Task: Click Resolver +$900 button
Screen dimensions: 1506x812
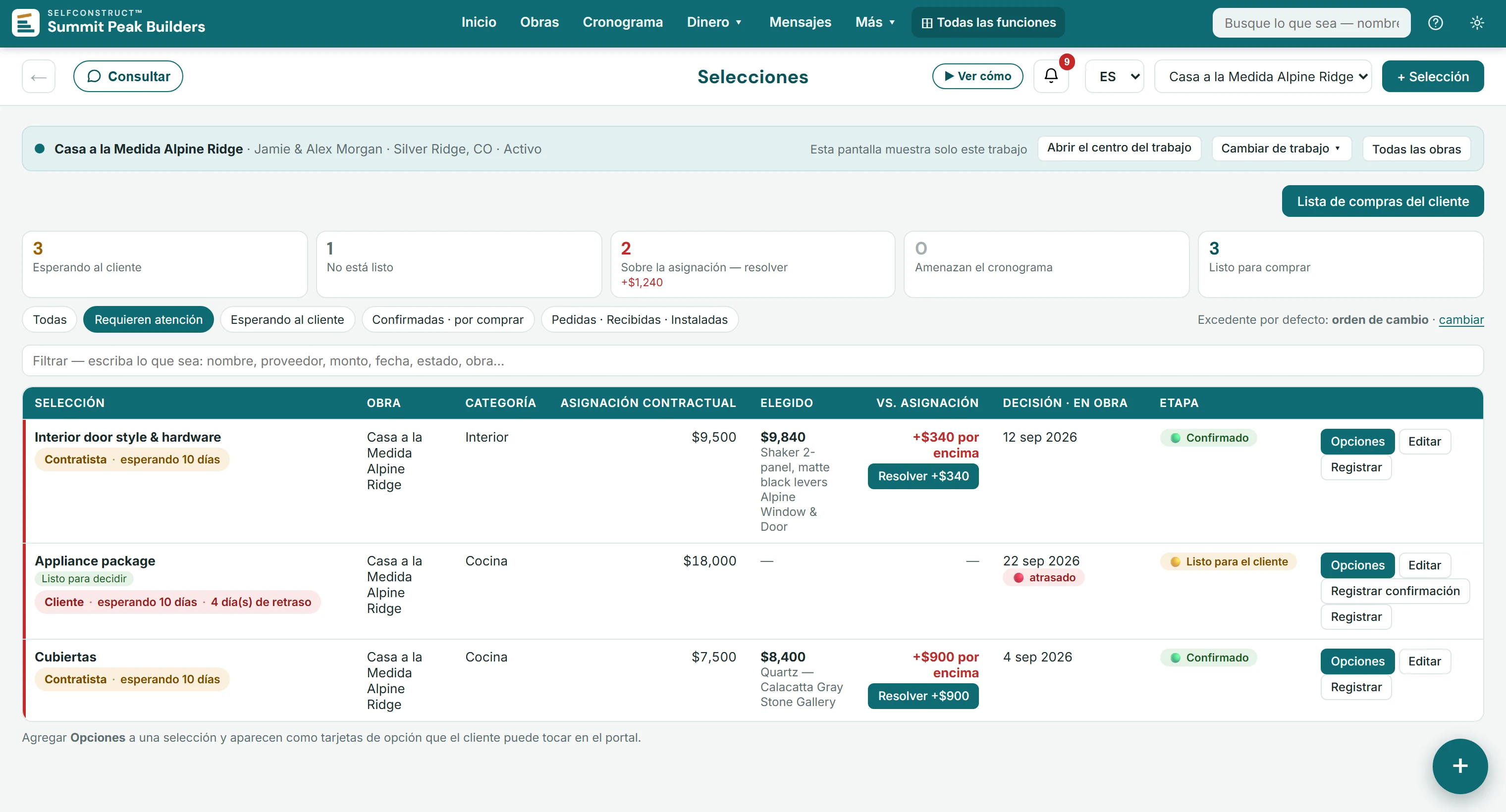Action: coord(923,696)
